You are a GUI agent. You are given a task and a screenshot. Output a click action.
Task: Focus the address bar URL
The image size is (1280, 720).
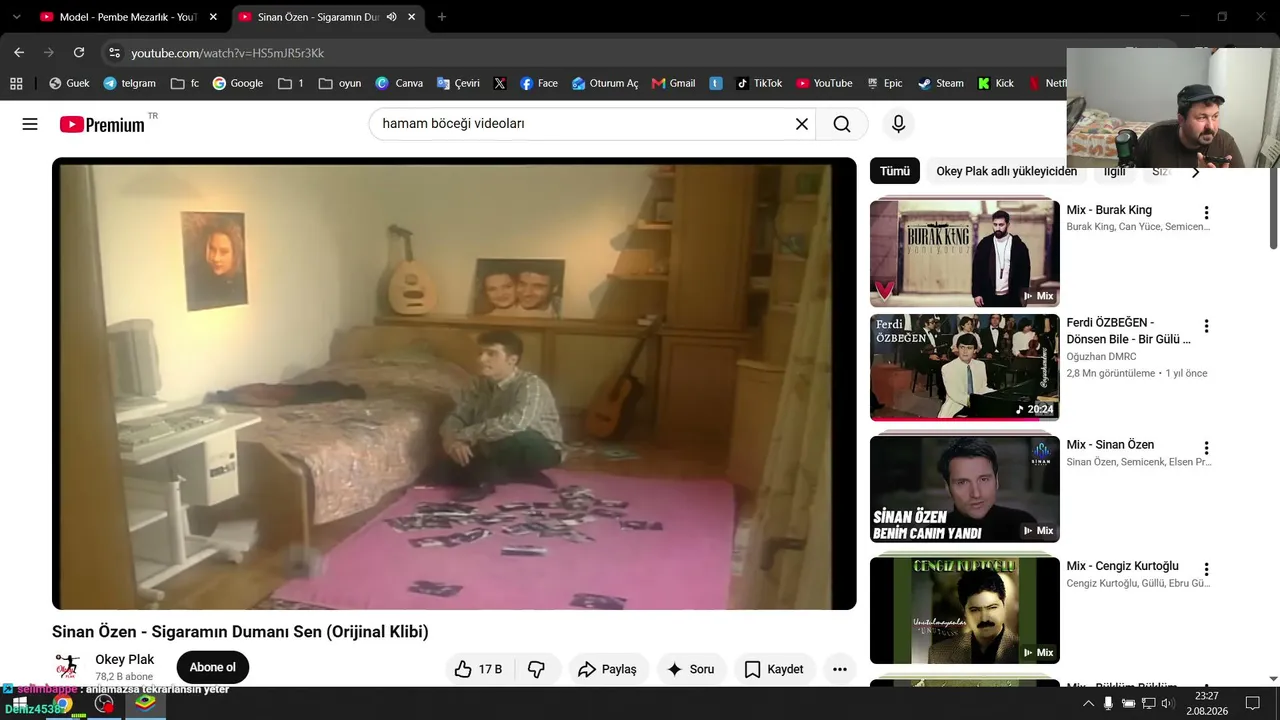click(x=228, y=53)
